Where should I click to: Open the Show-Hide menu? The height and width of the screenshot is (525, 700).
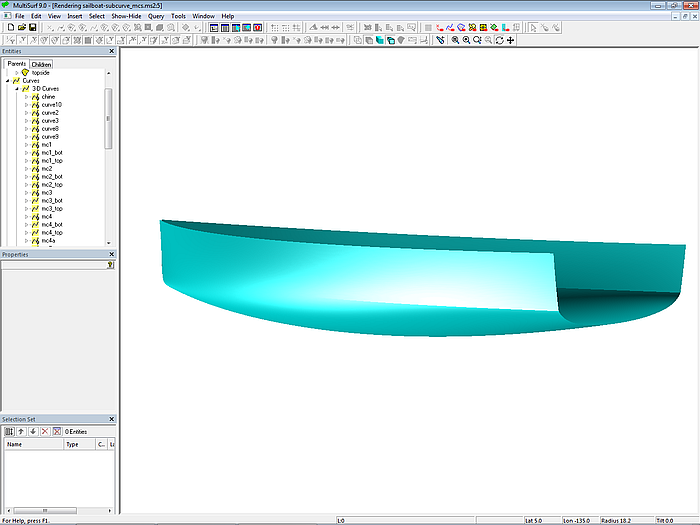[126, 17]
